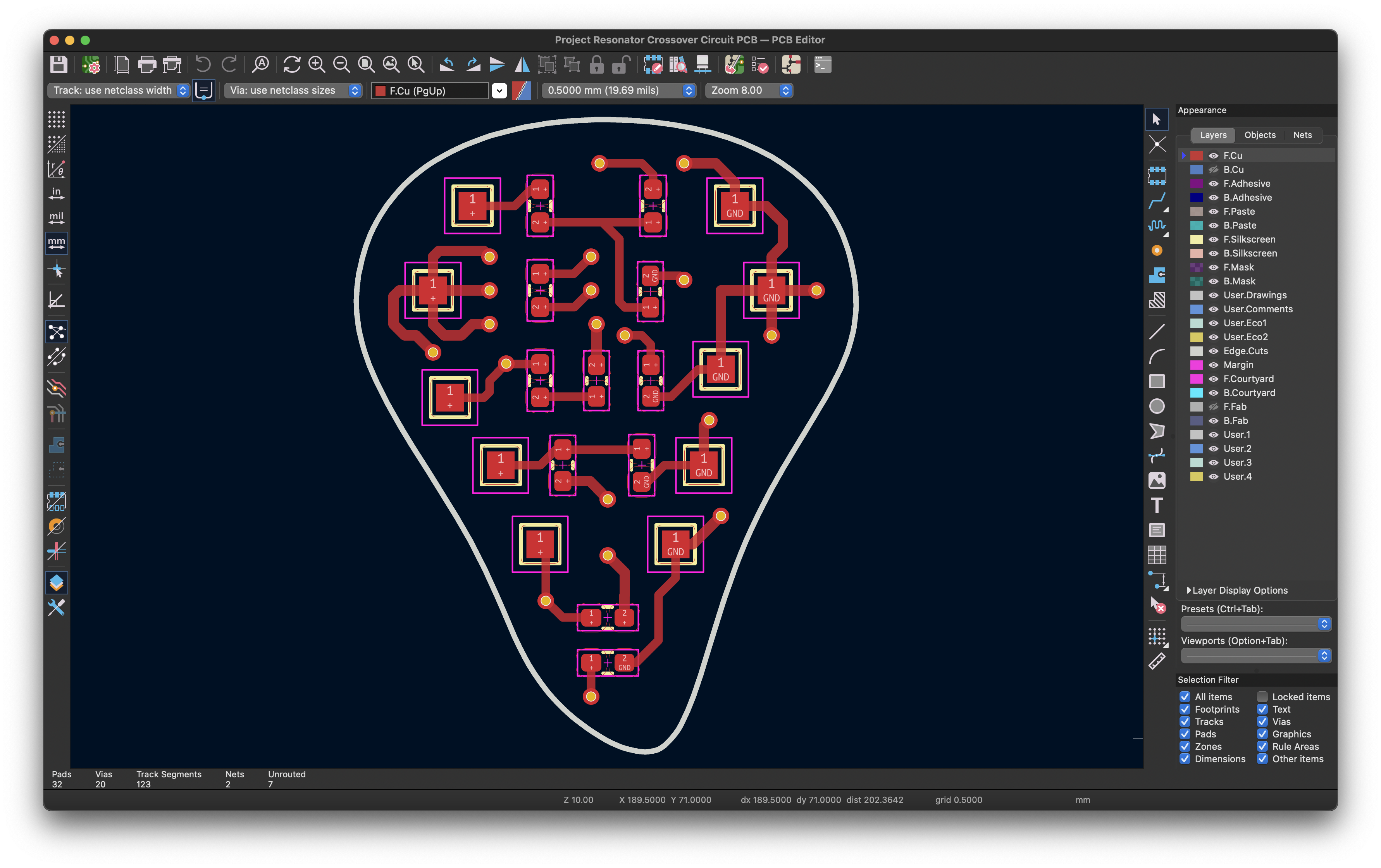This screenshot has height=868, width=1381.
Task: Open the Board Setup dialog
Action: click(x=91, y=65)
